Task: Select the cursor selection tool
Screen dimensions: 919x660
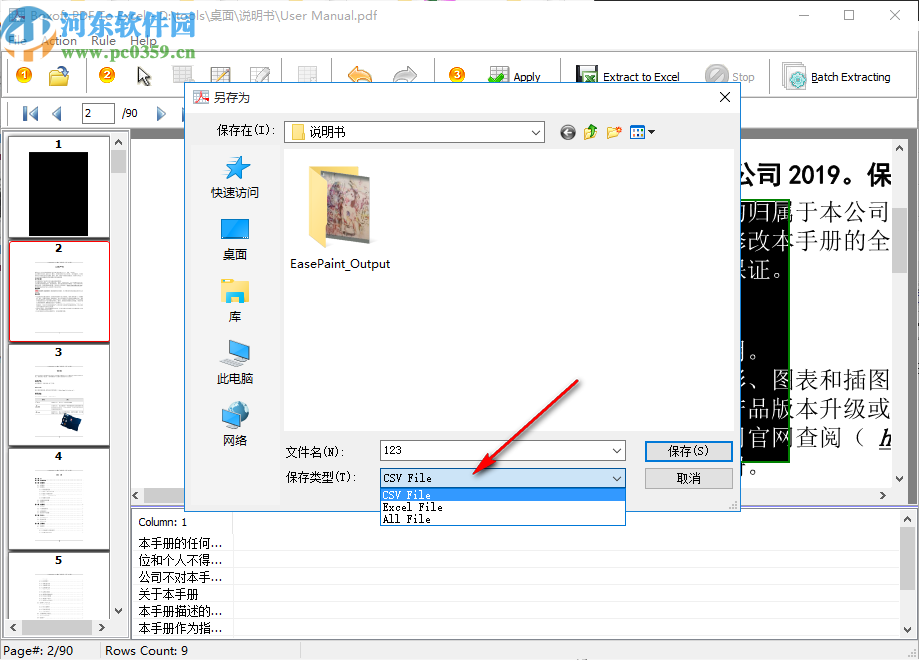Action: pyautogui.click(x=143, y=76)
